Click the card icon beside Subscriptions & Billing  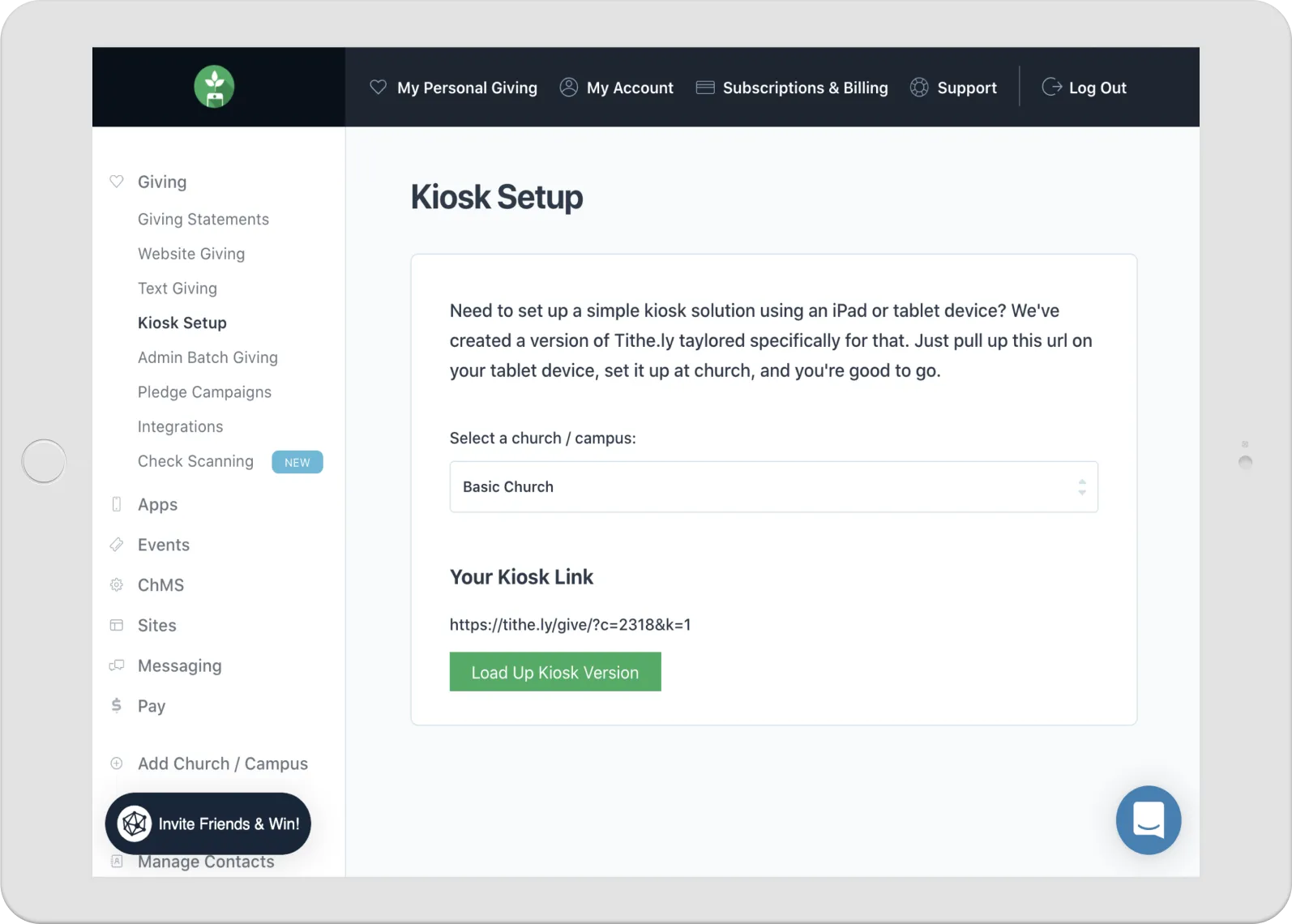[705, 87]
